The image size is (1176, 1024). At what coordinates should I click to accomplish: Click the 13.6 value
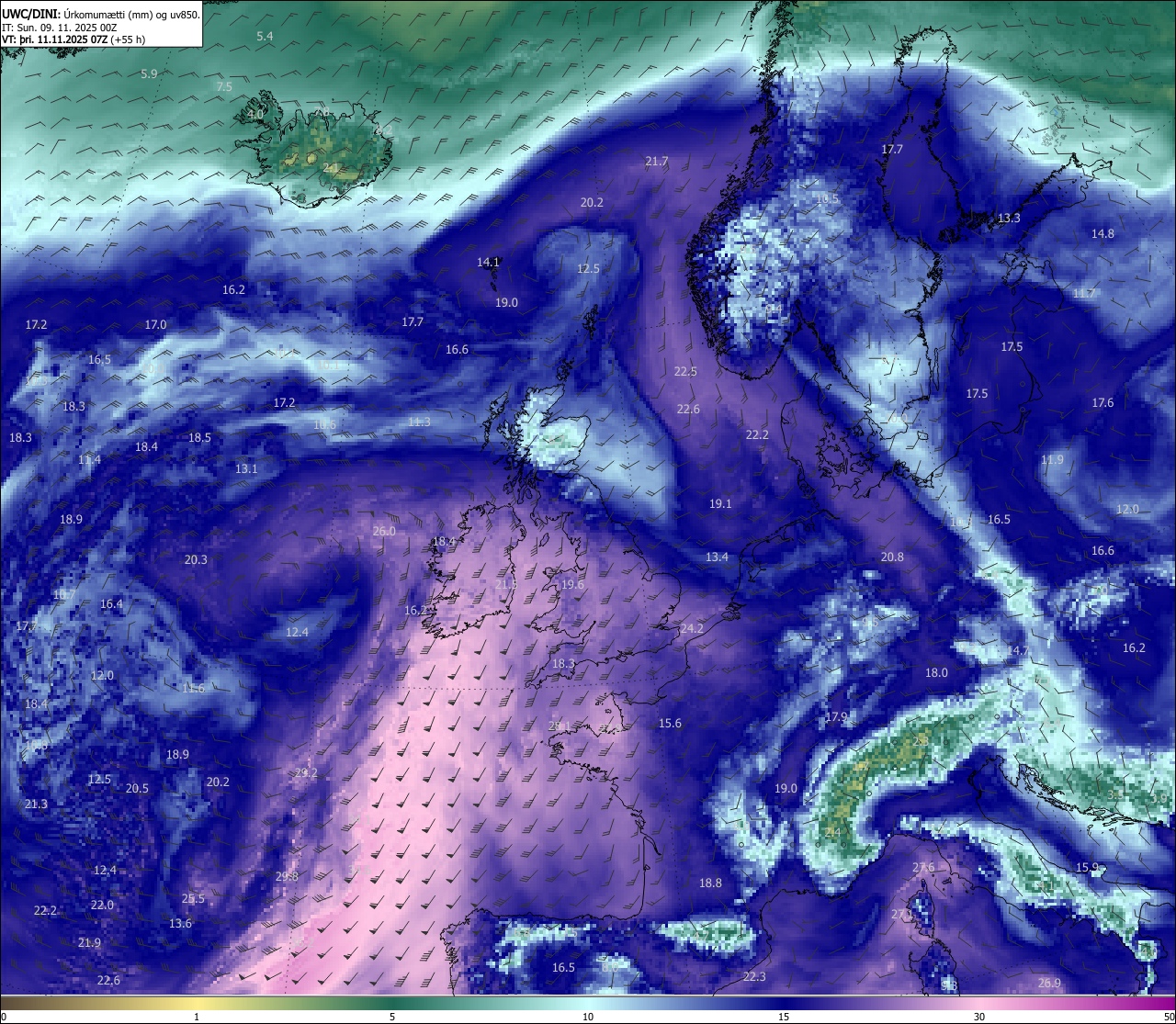(181, 923)
